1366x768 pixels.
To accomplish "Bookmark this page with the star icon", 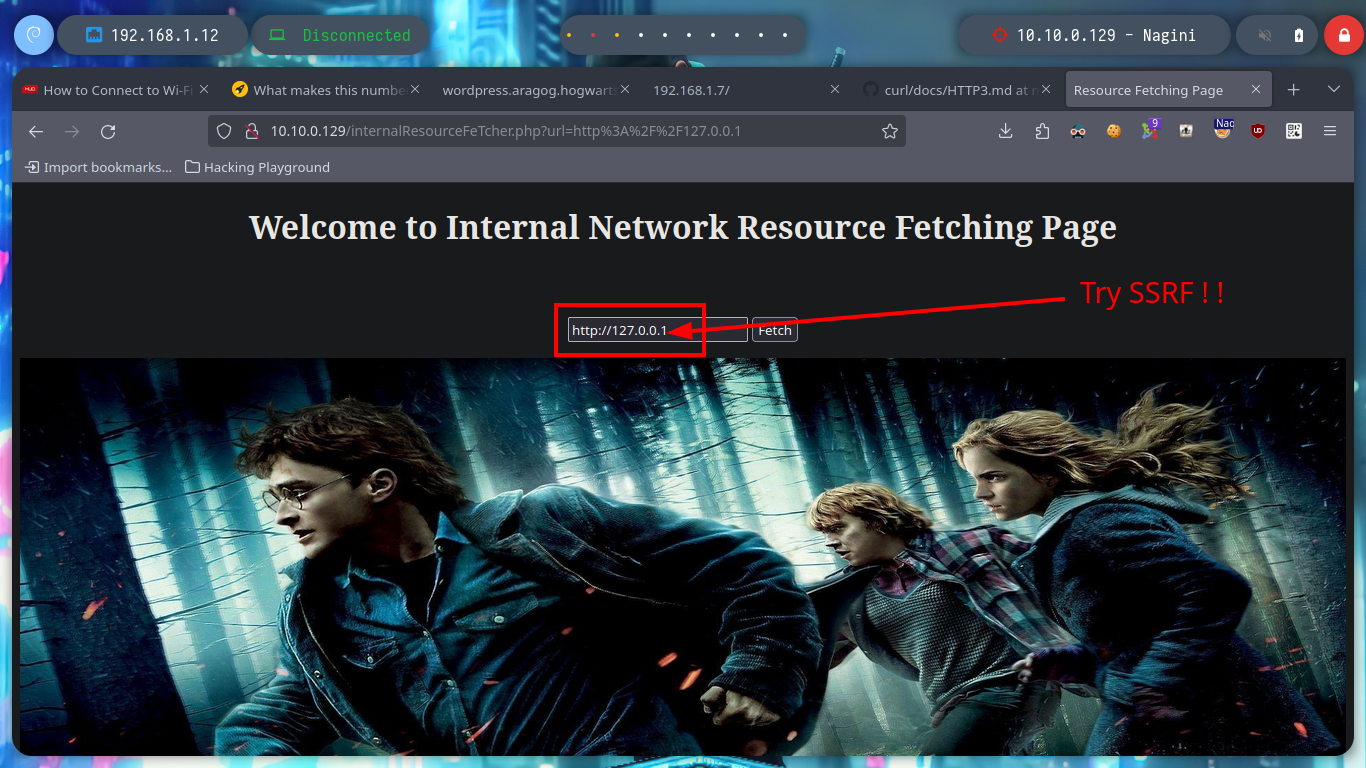I will pos(889,131).
